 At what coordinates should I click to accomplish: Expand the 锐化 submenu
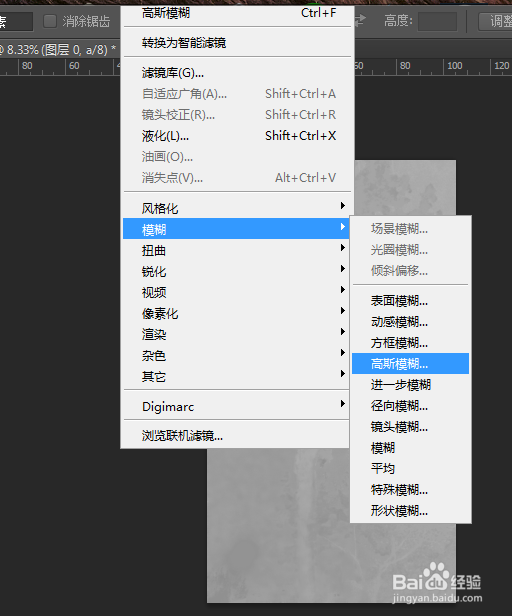(x=236, y=271)
